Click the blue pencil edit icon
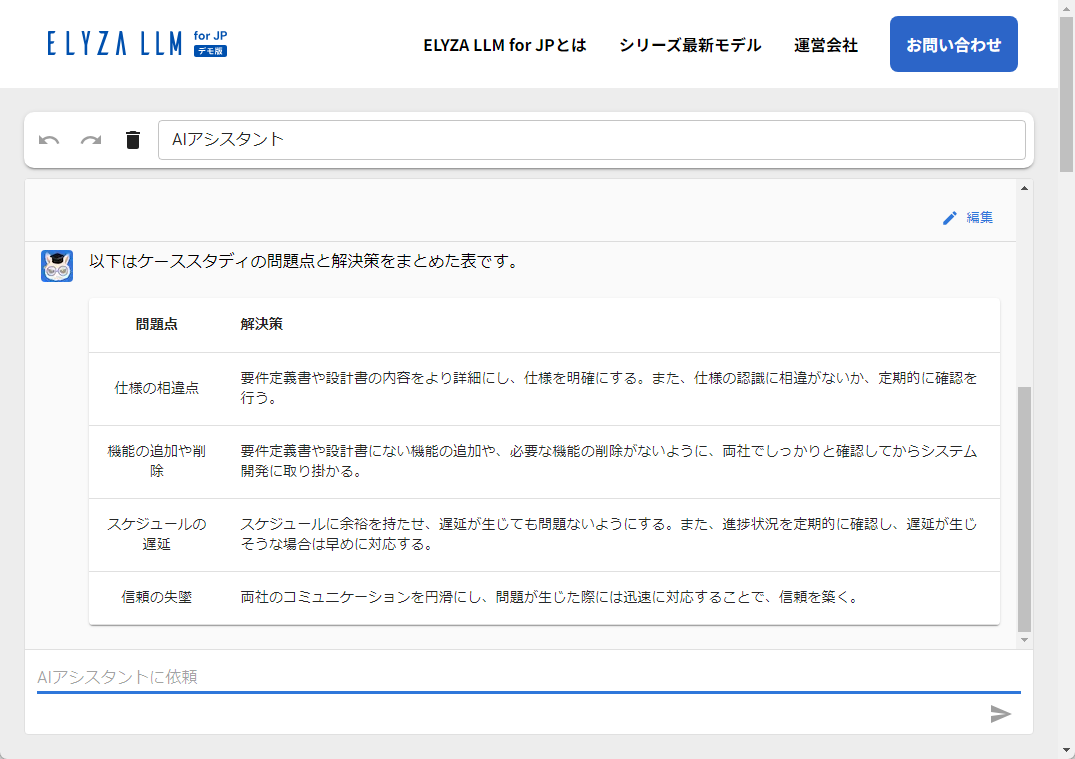Image resolution: width=1075 pixels, height=759 pixels. click(x=949, y=217)
